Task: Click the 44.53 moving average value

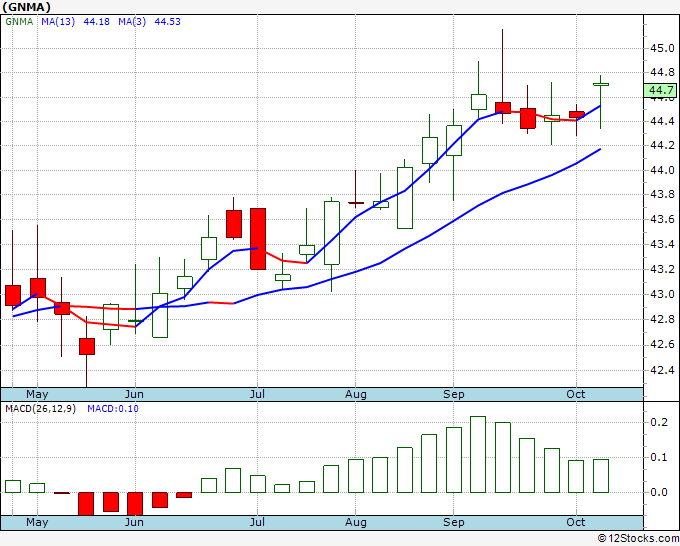Action: (x=167, y=22)
